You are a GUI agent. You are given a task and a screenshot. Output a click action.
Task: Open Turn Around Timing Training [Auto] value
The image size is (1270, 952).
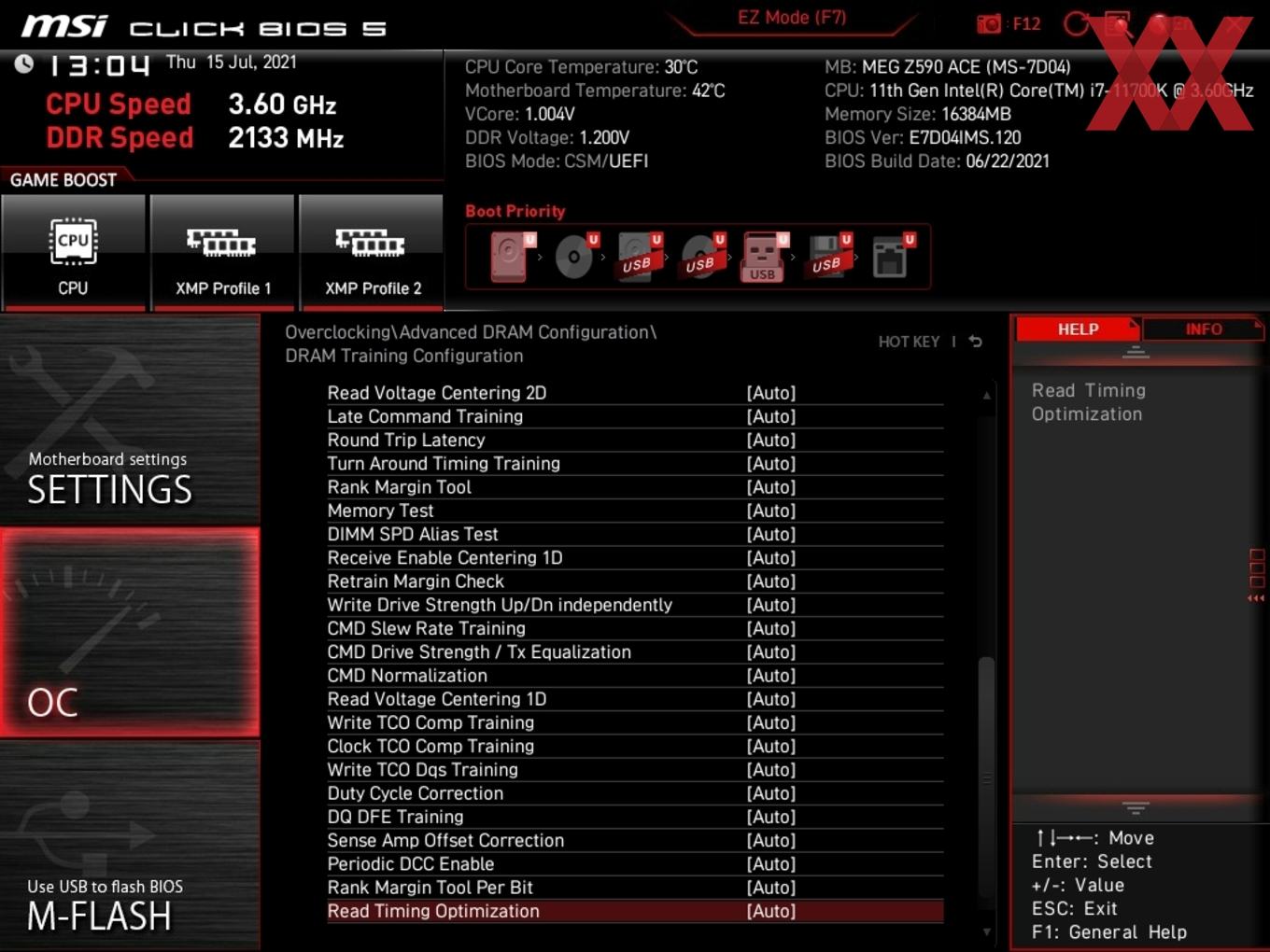[771, 464]
